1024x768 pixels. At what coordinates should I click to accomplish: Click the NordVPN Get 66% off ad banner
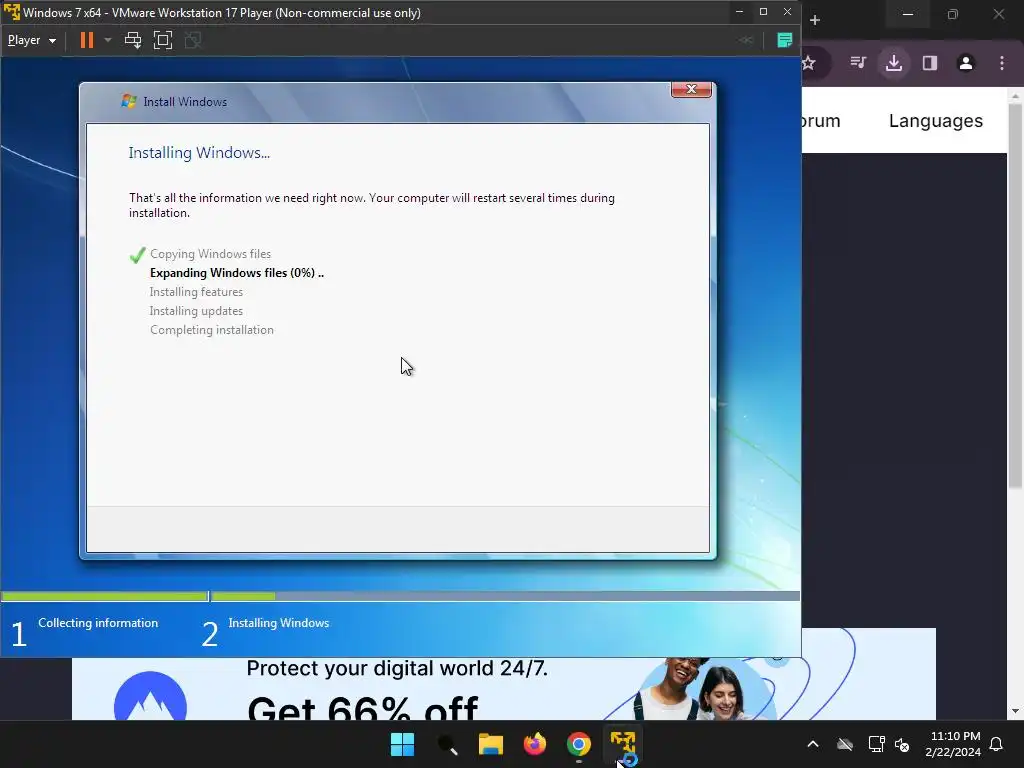[503, 688]
